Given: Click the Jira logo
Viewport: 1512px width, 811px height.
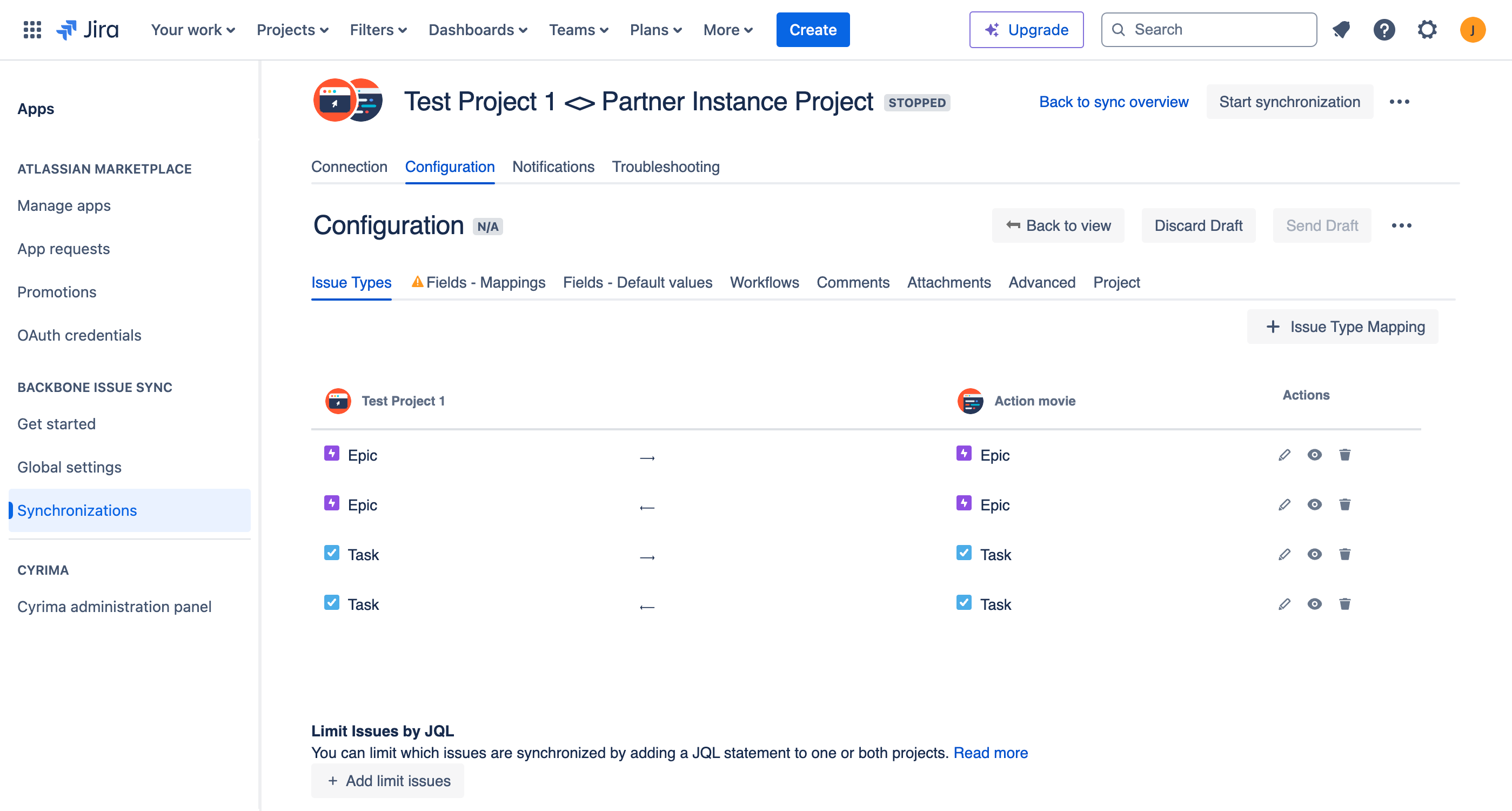Looking at the screenshot, I should [x=88, y=29].
